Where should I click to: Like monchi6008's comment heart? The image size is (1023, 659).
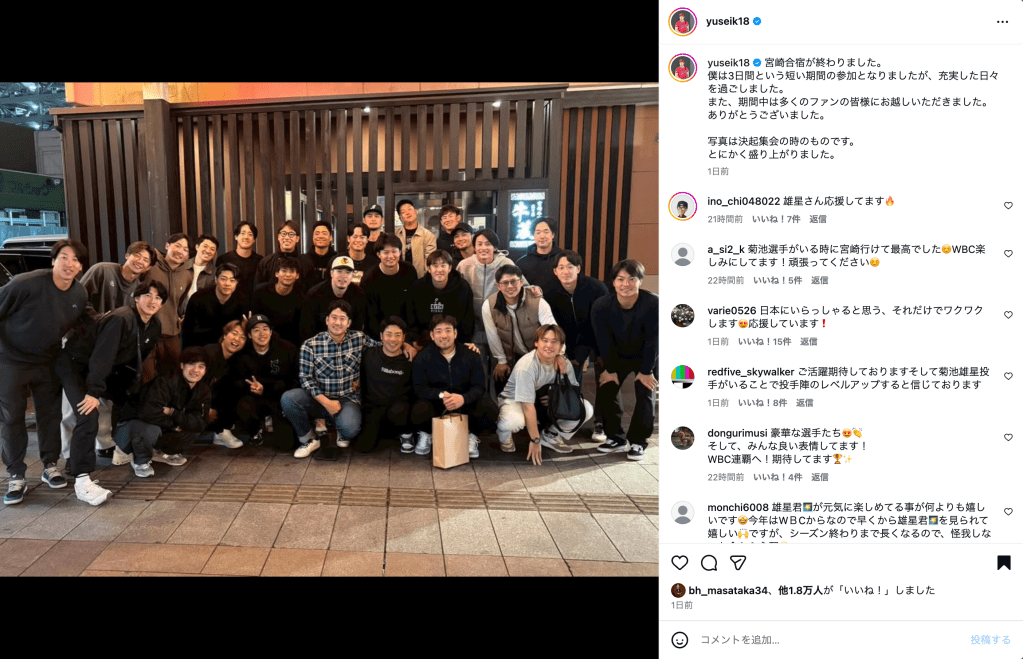coord(1008,512)
